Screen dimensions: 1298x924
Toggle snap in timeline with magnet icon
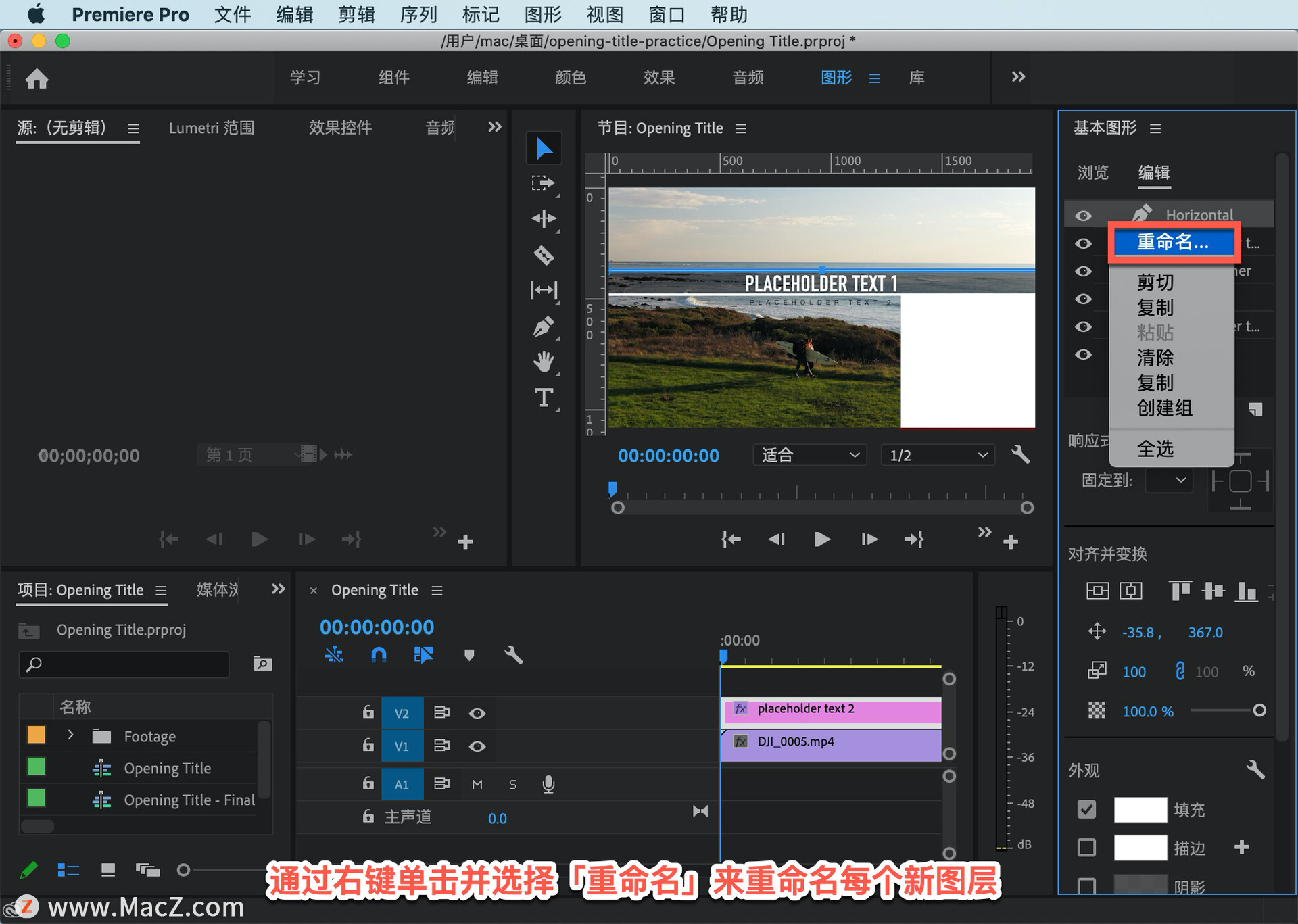[379, 654]
